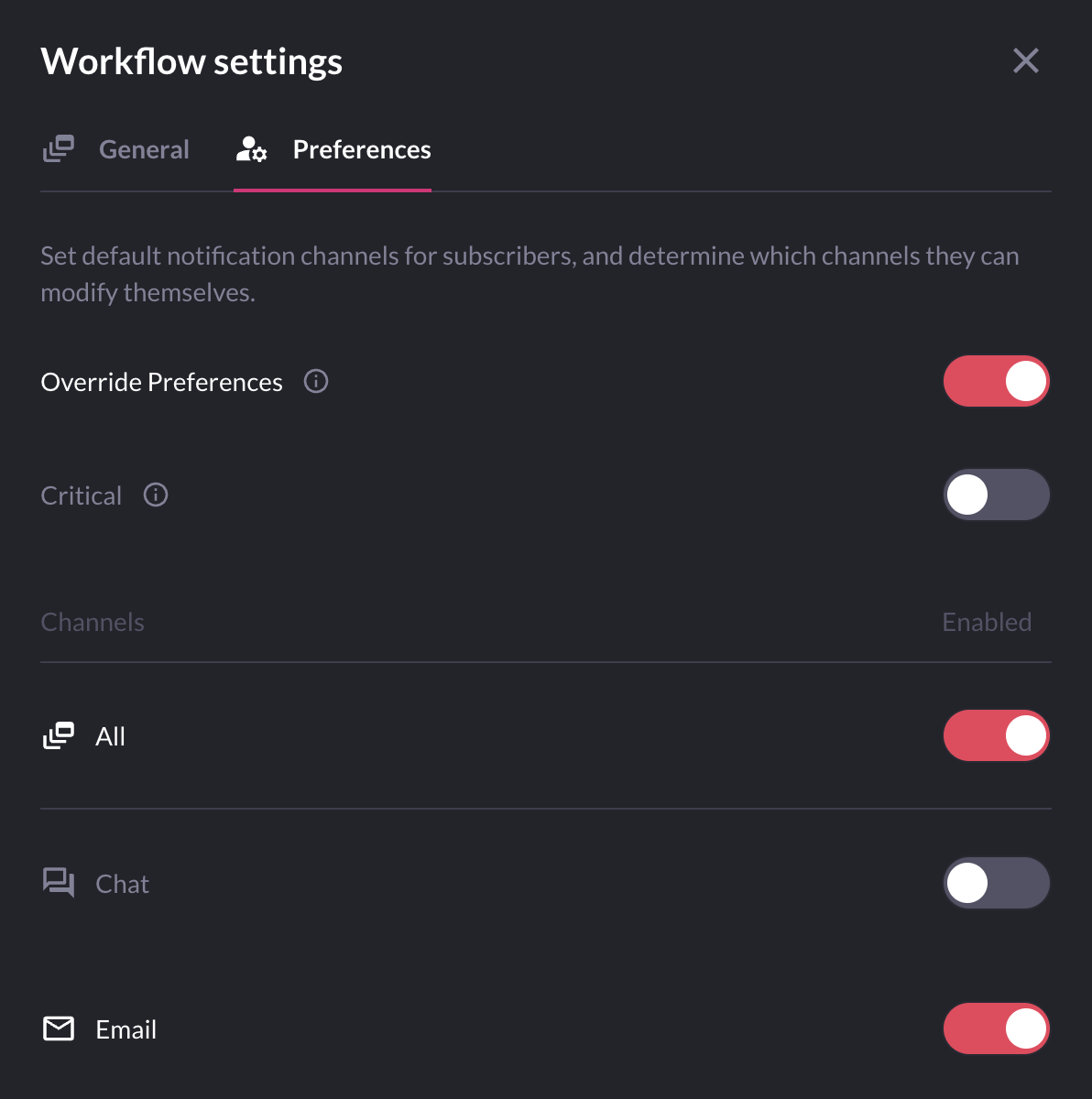The height and width of the screenshot is (1099, 1092).
Task: Click the Email channel label
Action: click(126, 1029)
